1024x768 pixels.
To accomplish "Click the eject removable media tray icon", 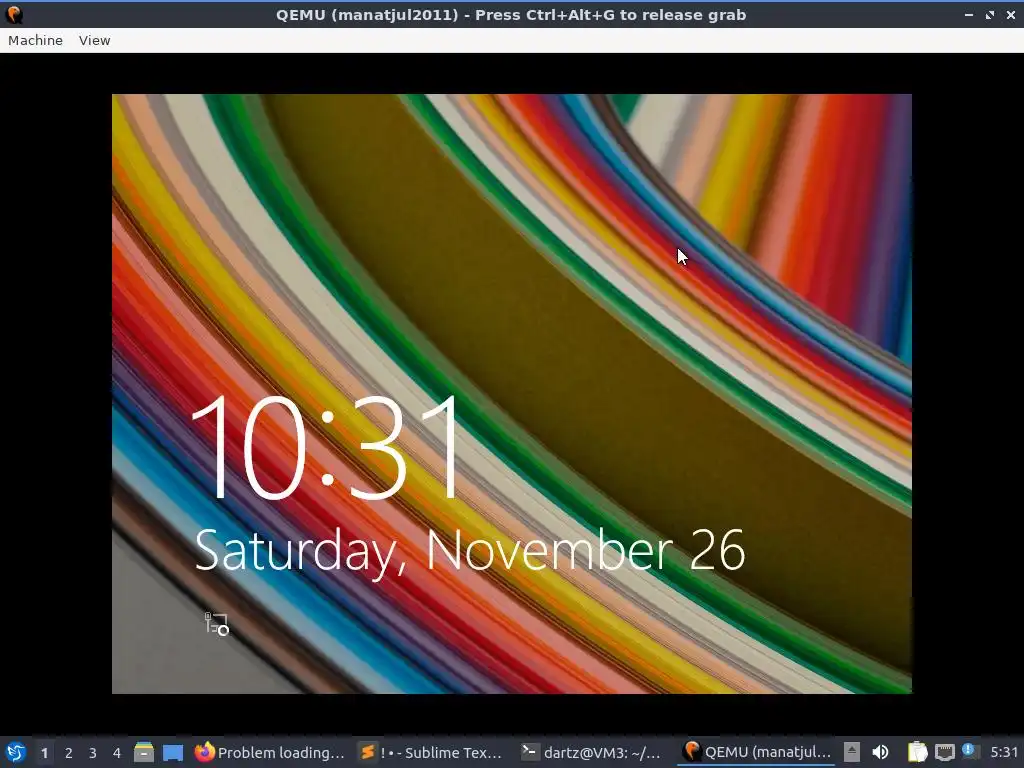I will 852,752.
